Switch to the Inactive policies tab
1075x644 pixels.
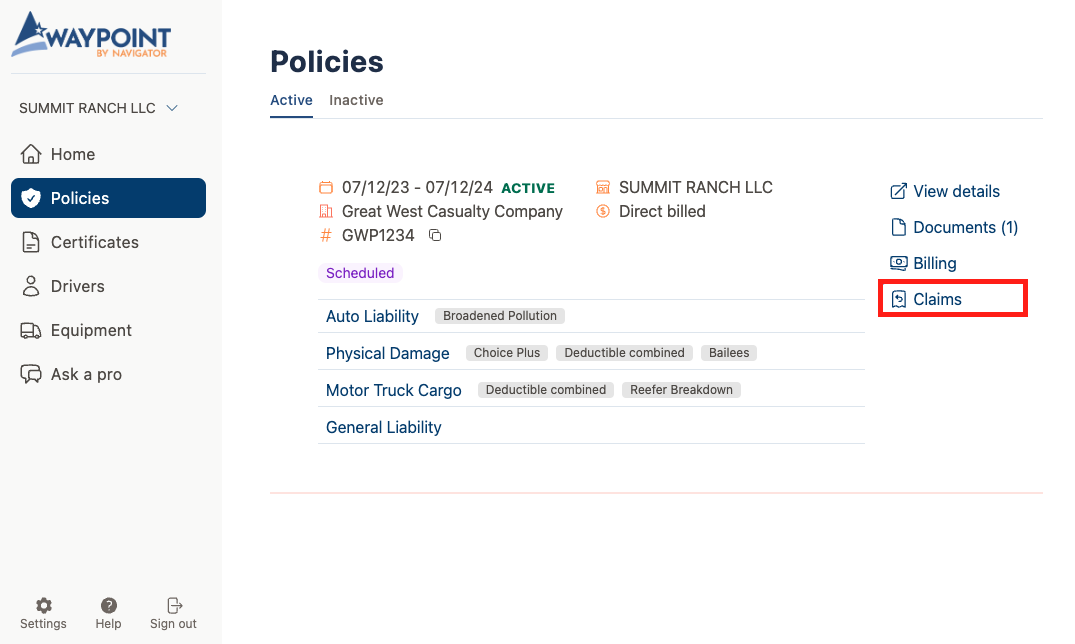[x=356, y=100]
